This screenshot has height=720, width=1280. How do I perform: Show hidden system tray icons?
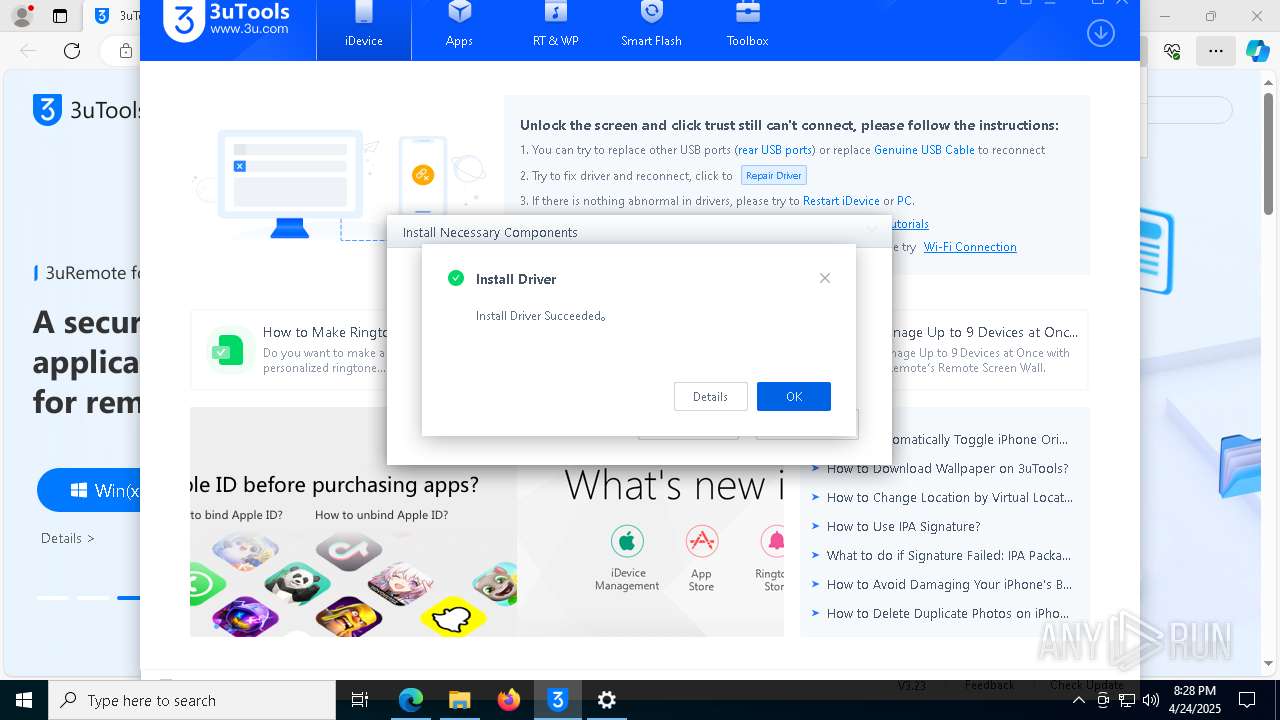pyautogui.click(x=1078, y=700)
